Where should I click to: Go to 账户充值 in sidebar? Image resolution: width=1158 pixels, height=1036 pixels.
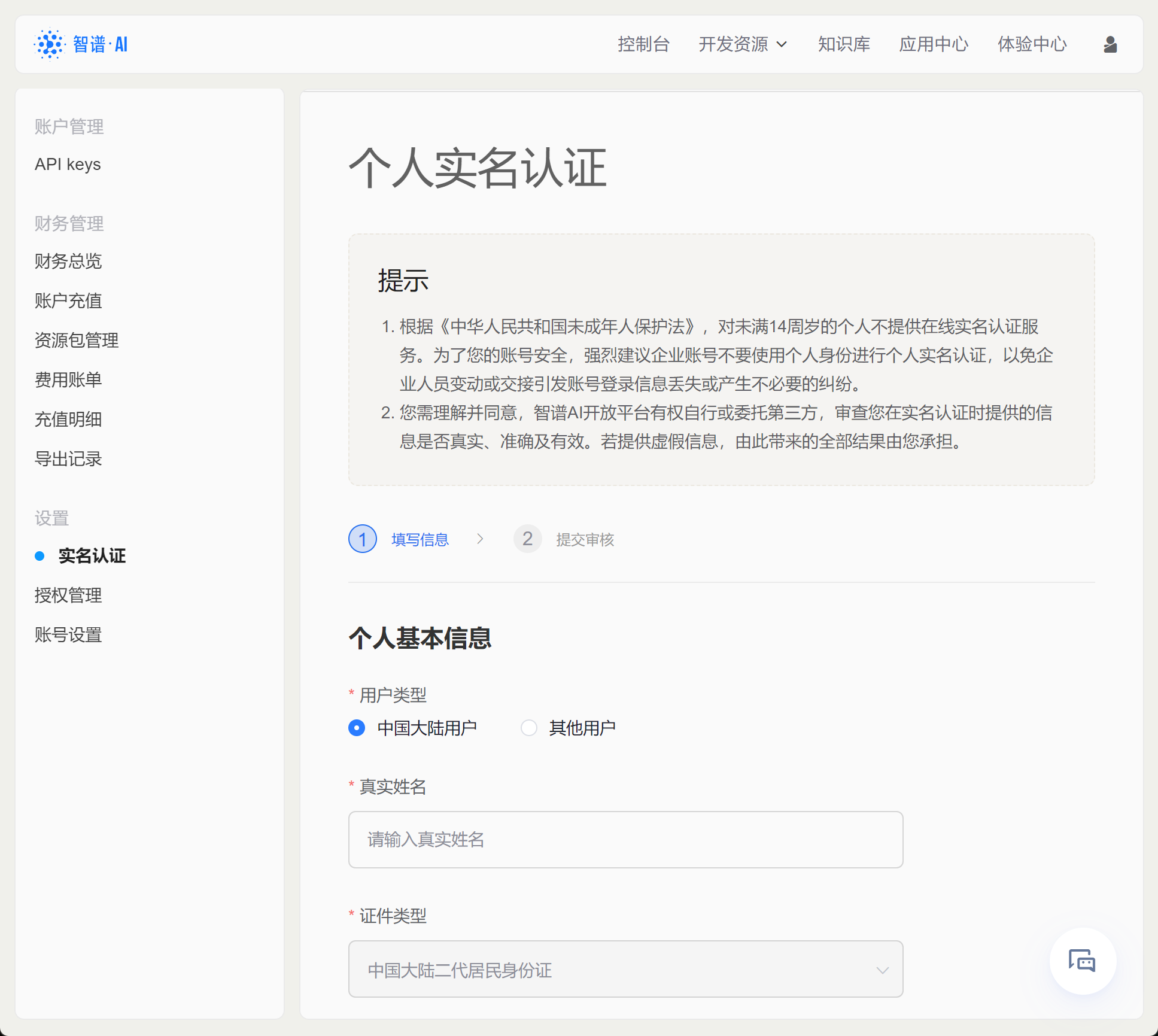pos(68,300)
